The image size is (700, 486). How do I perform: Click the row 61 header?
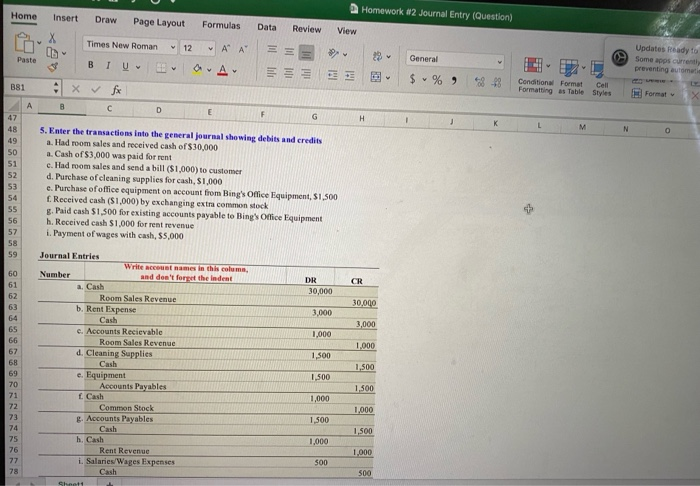[x=13, y=285]
